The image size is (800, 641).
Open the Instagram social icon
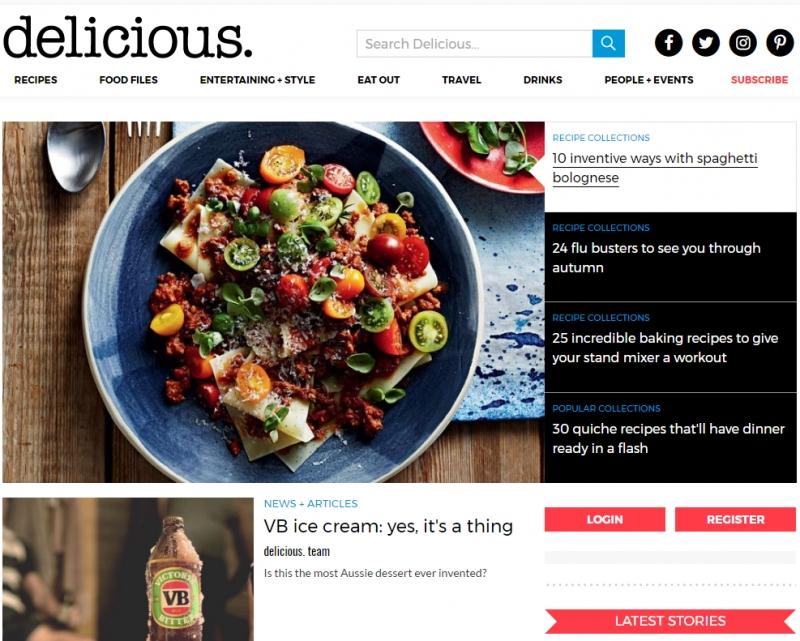(743, 42)
